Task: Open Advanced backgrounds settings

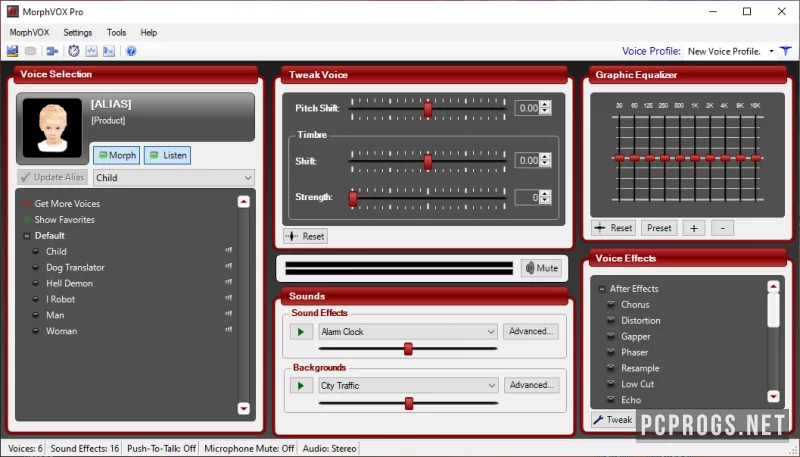Action: [x=531, y=385]
